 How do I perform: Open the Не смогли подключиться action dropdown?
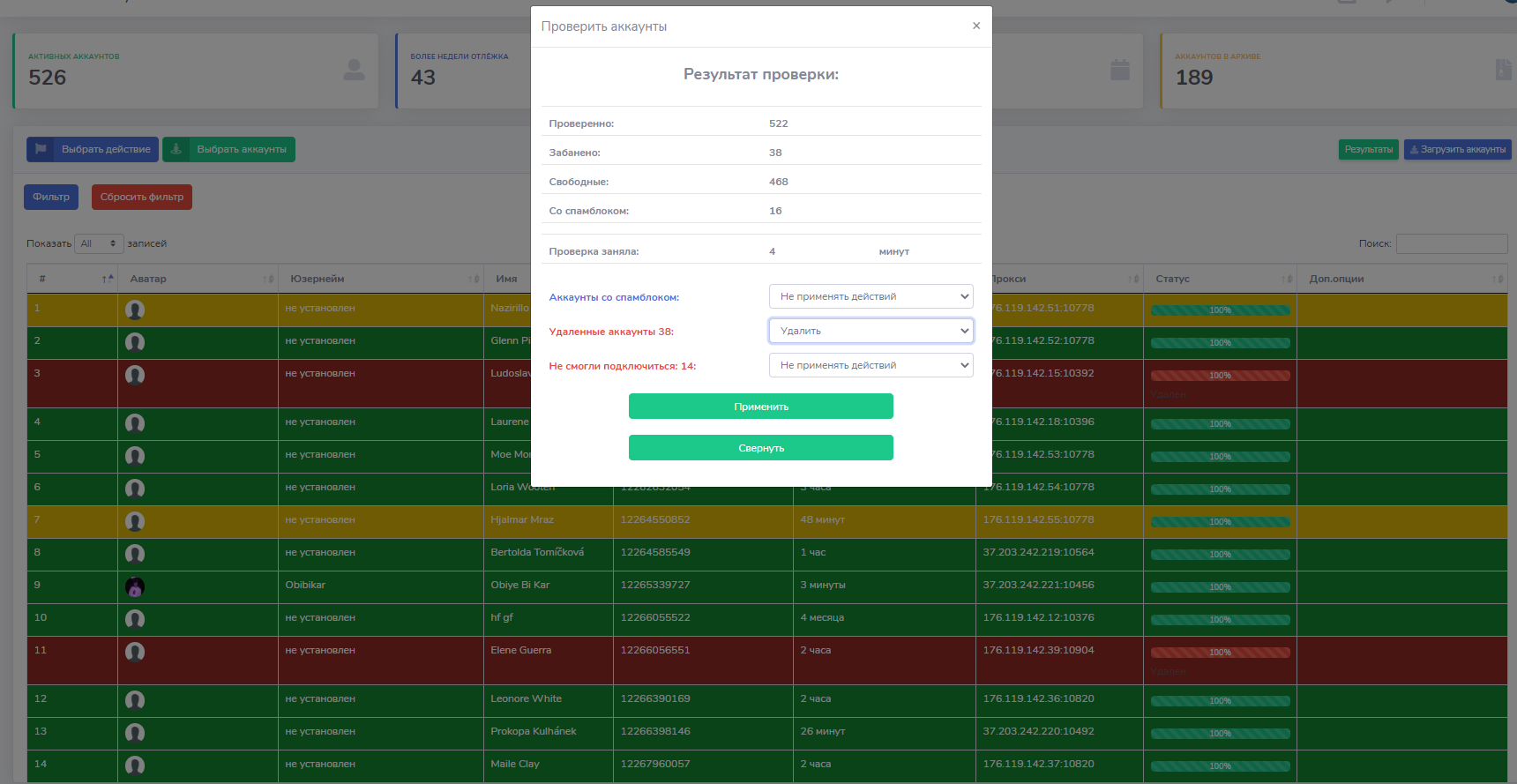click(871, 365)
